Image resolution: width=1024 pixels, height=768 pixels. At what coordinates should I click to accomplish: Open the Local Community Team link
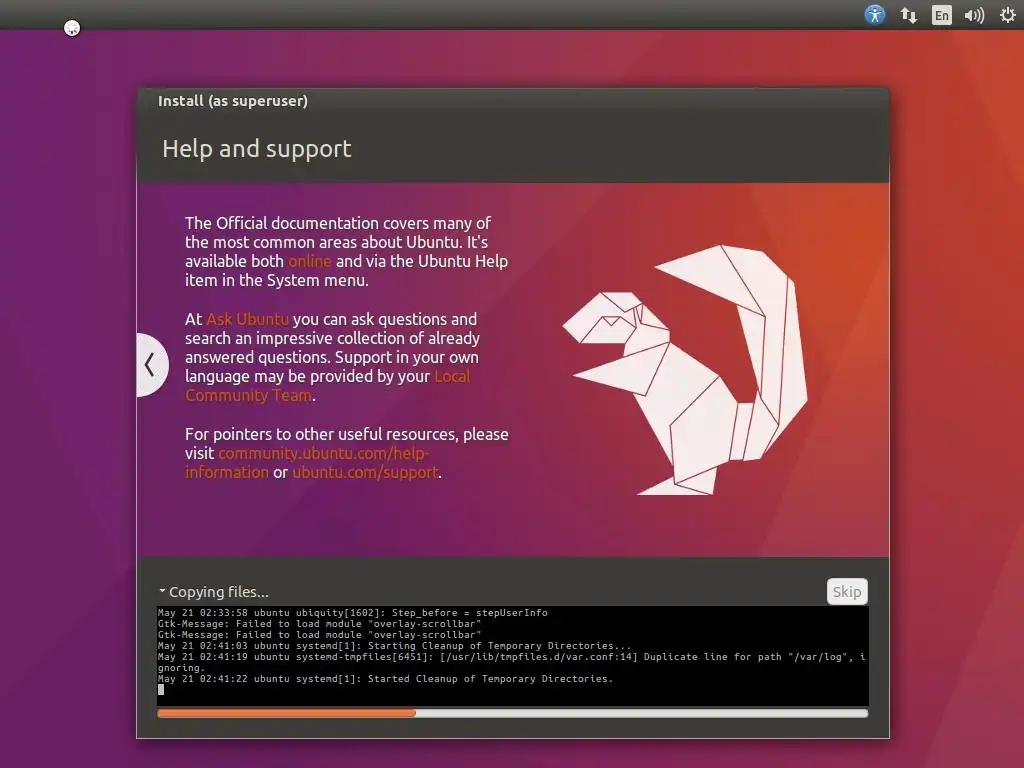coord(327,386)
